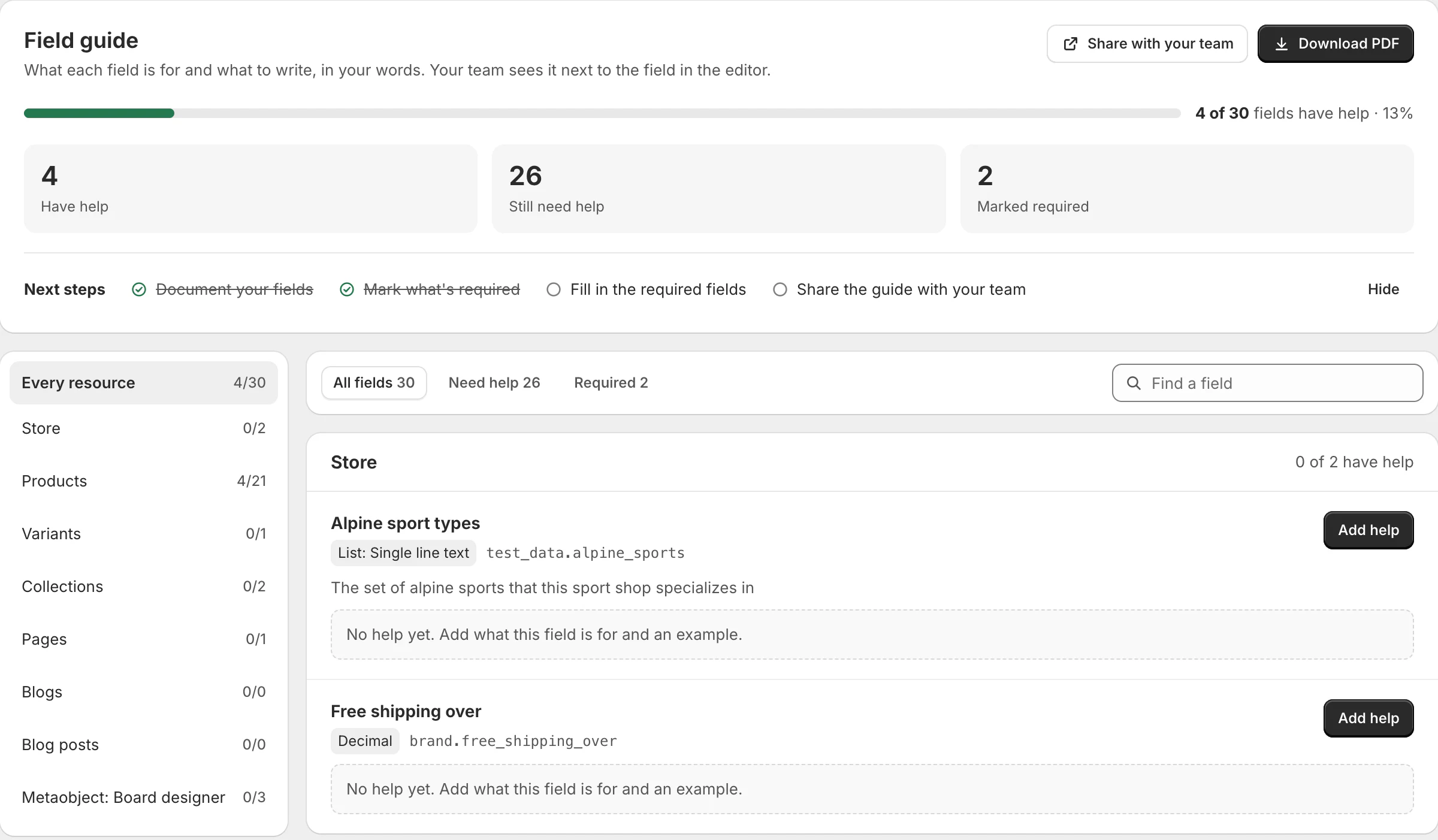Click the brand.free_shipping_over key text

click(513, 741)
